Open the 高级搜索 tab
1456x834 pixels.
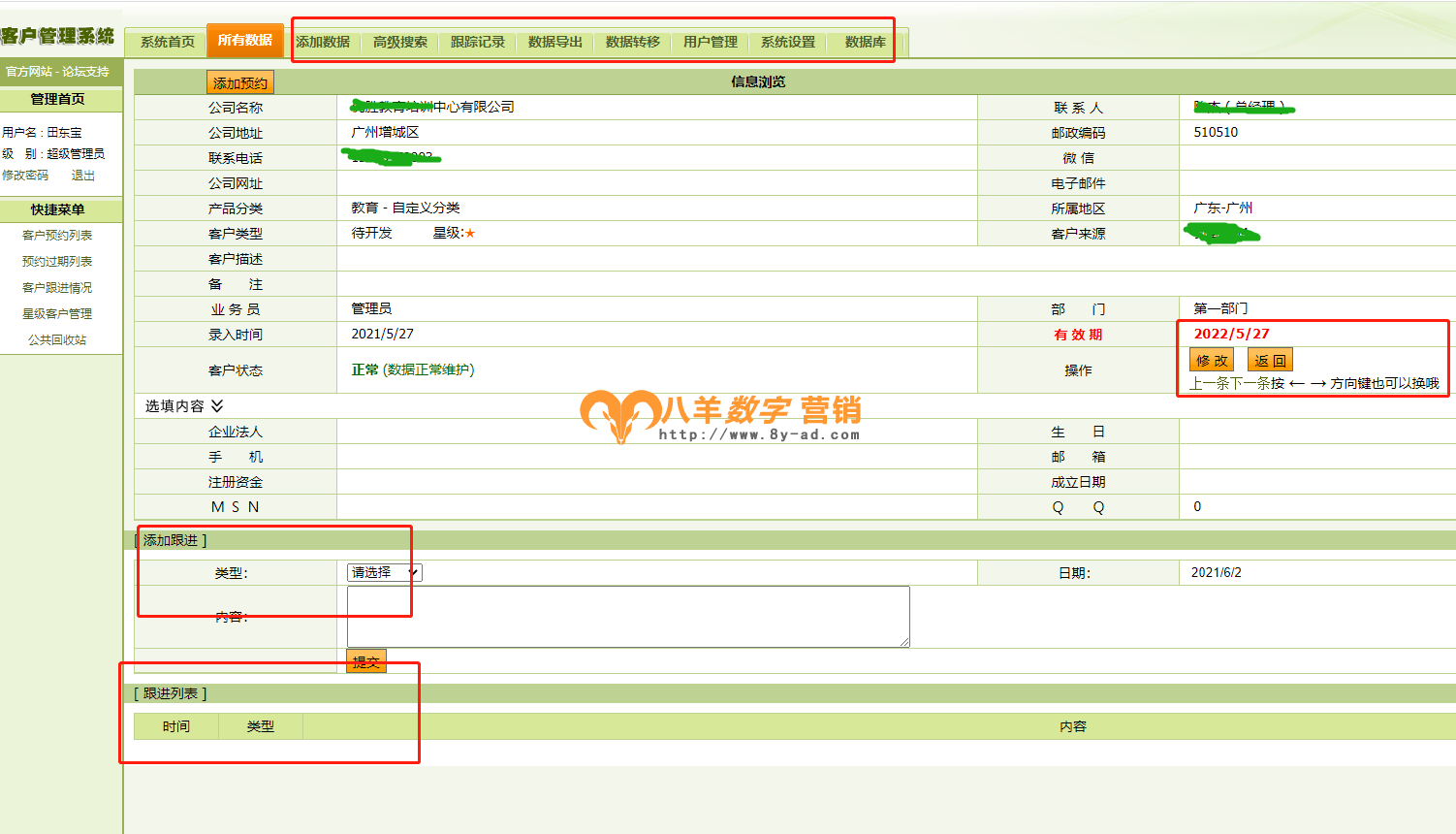tap(400, 42)
